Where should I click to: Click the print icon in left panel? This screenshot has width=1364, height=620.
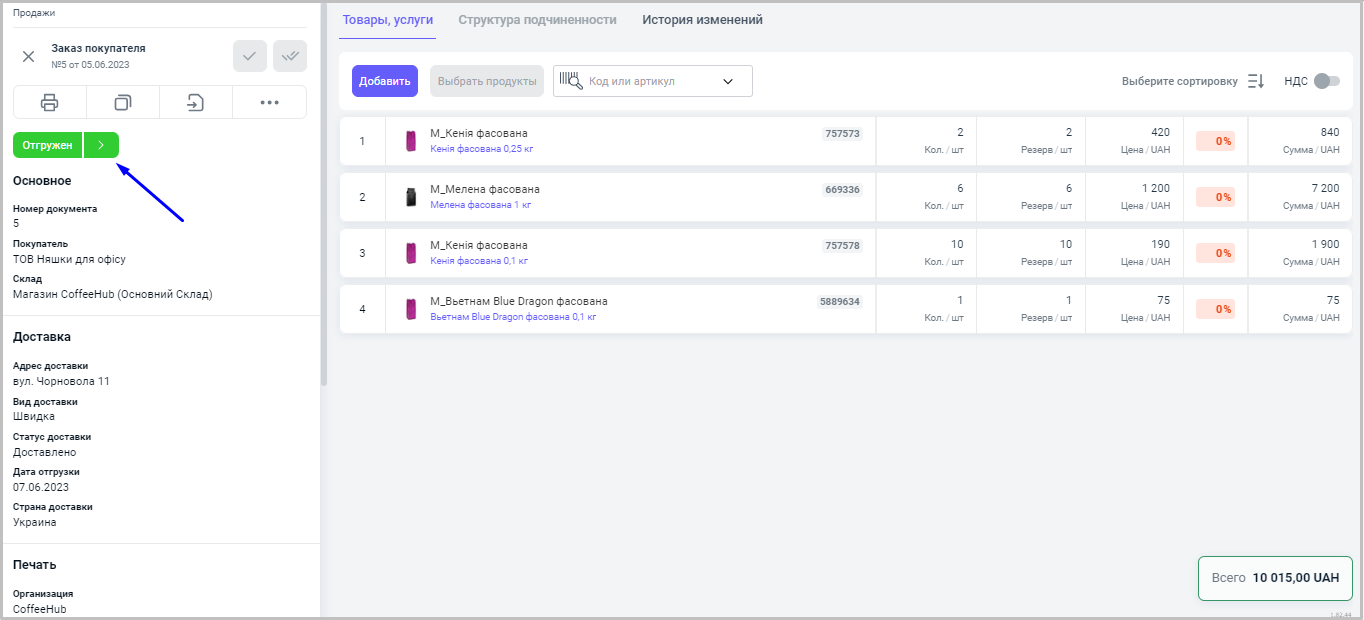pyautogui.click(x=50, y=102)
